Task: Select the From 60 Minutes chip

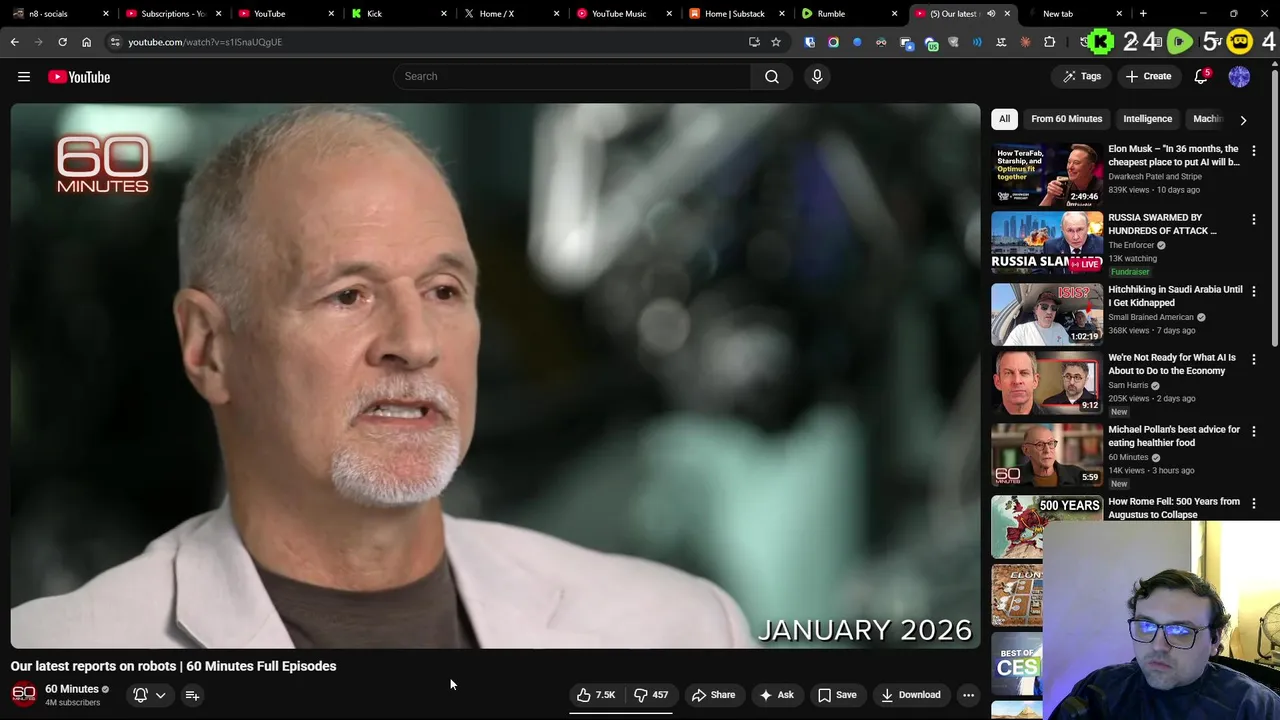Action: pos(1066,119)
